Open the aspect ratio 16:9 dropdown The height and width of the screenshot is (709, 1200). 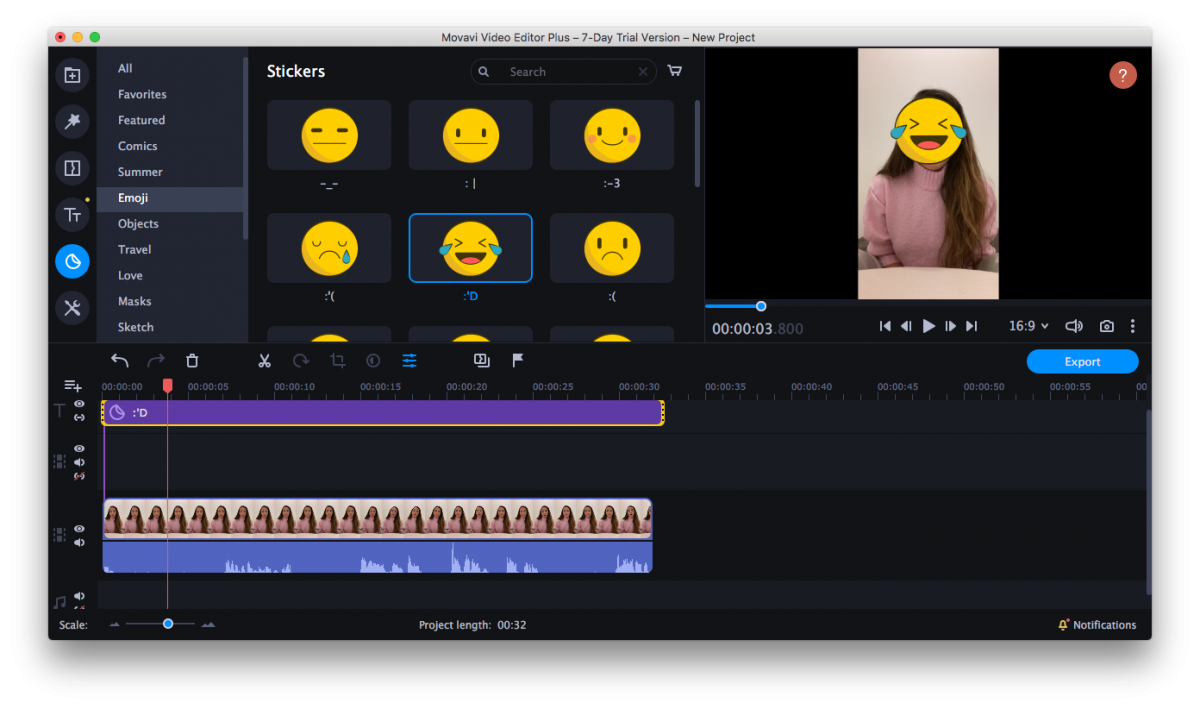click(1028, 325)
